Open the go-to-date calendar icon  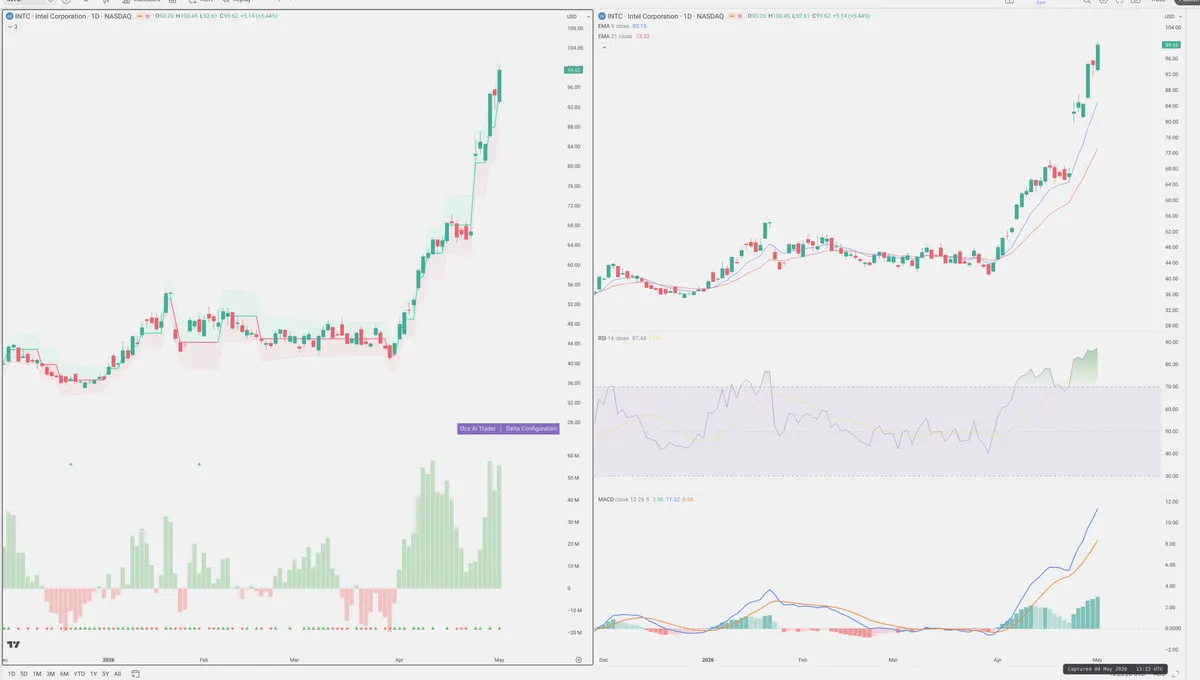[135, 674]
